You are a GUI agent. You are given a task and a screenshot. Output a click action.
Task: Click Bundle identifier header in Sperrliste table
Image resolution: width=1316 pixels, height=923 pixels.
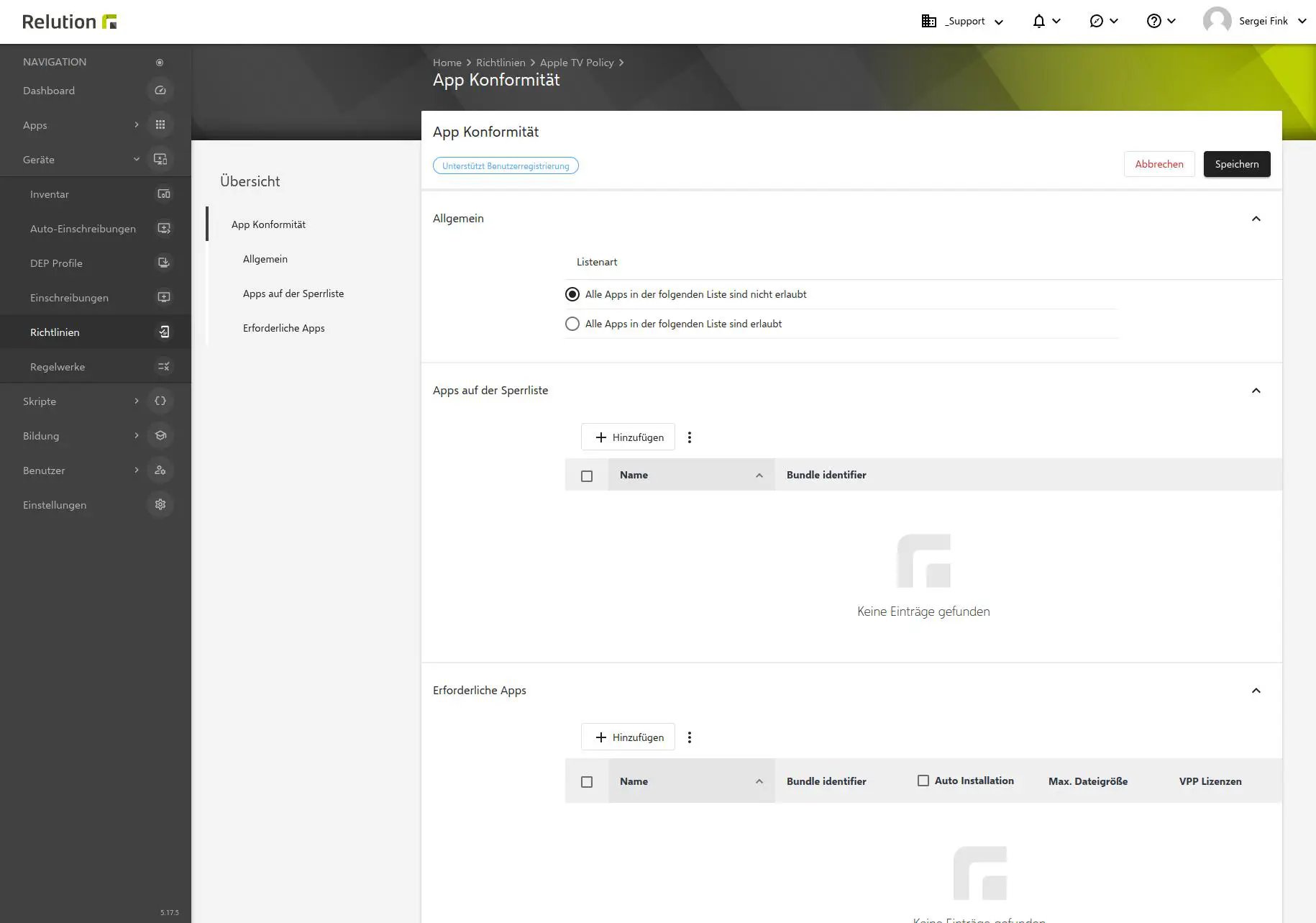[826, 475]
